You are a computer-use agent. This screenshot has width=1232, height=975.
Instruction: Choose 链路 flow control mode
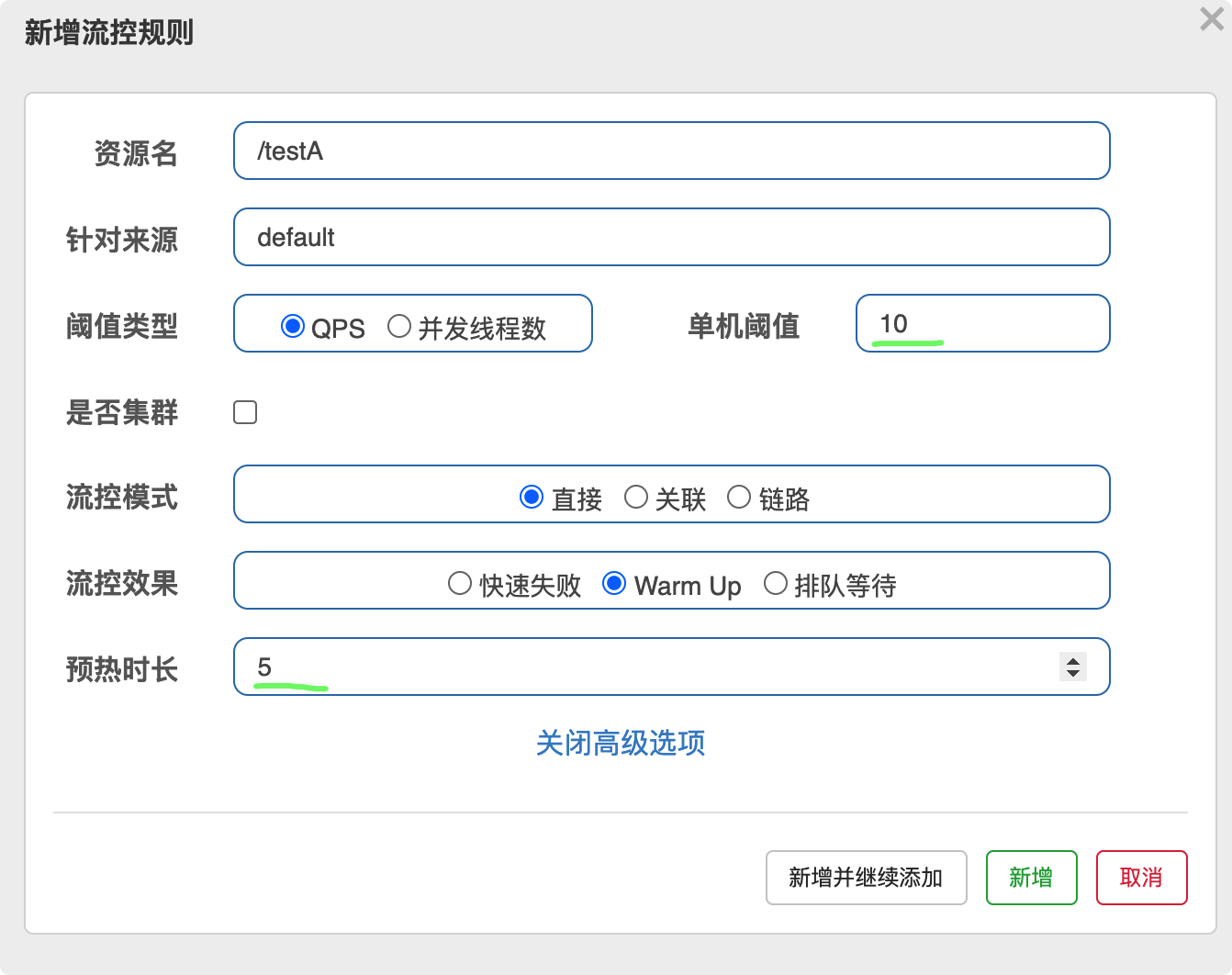click(x=739, y=498)
